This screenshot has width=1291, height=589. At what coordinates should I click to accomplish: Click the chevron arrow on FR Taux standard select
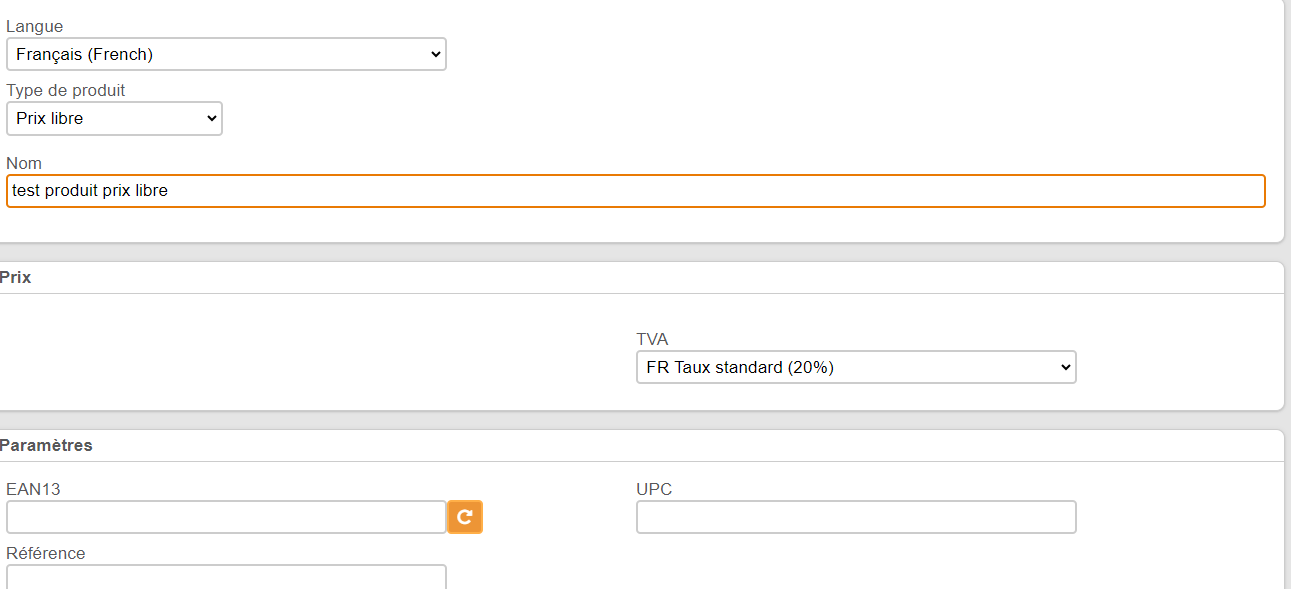(1065, 367)
